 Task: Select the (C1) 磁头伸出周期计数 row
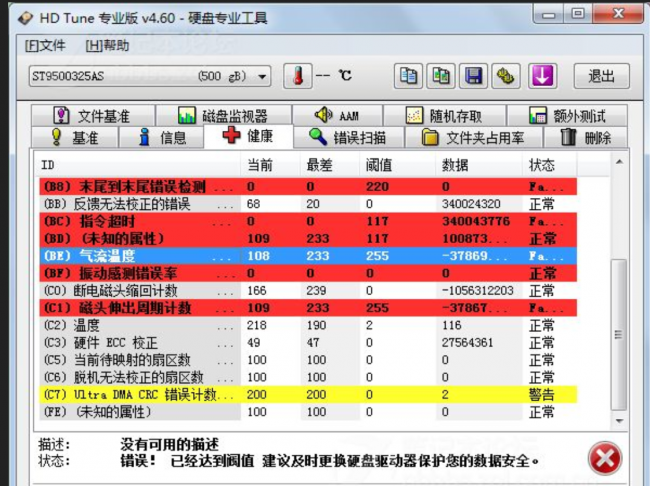308,308
